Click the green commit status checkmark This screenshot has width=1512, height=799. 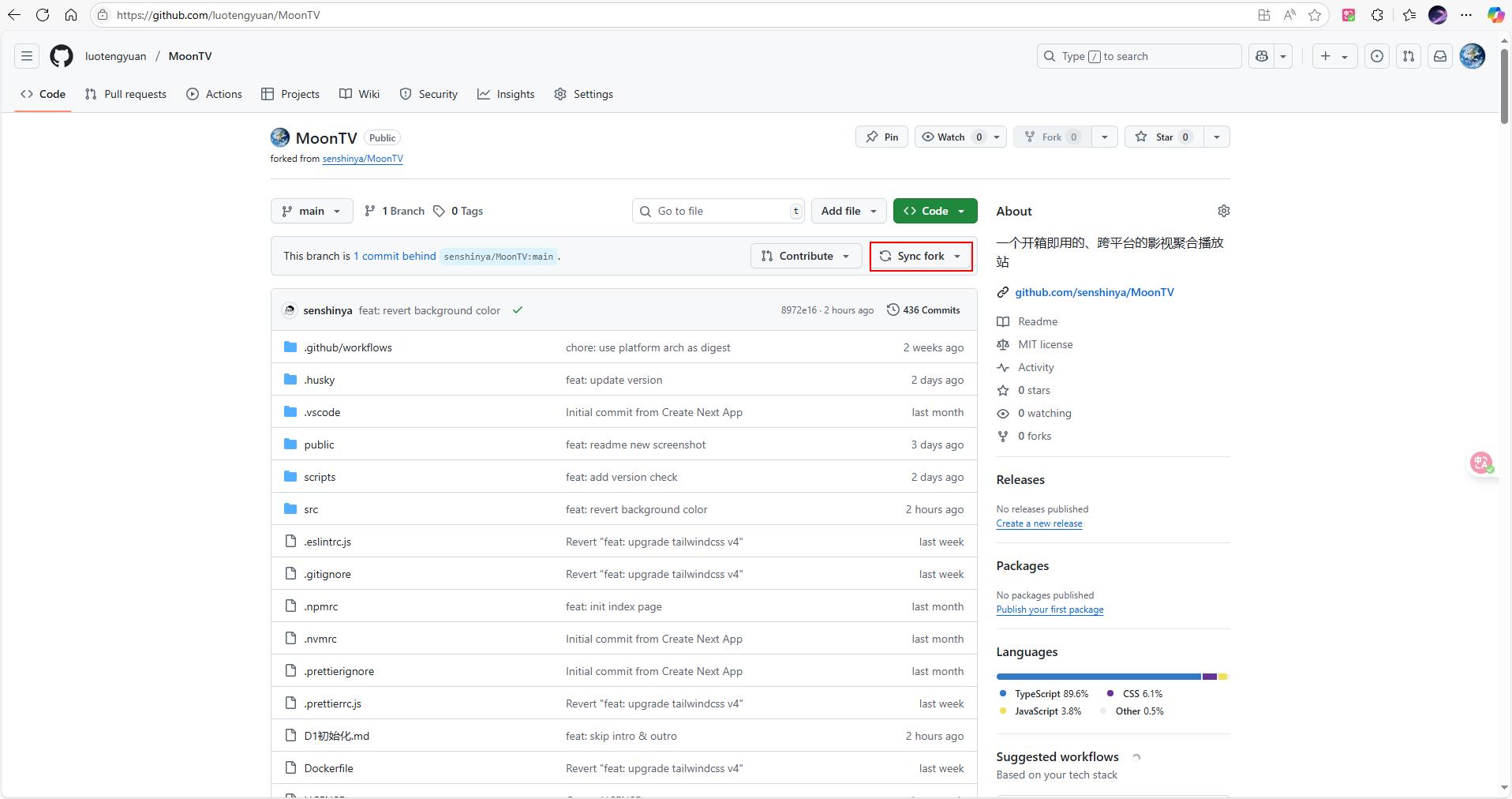click(518, 310)
